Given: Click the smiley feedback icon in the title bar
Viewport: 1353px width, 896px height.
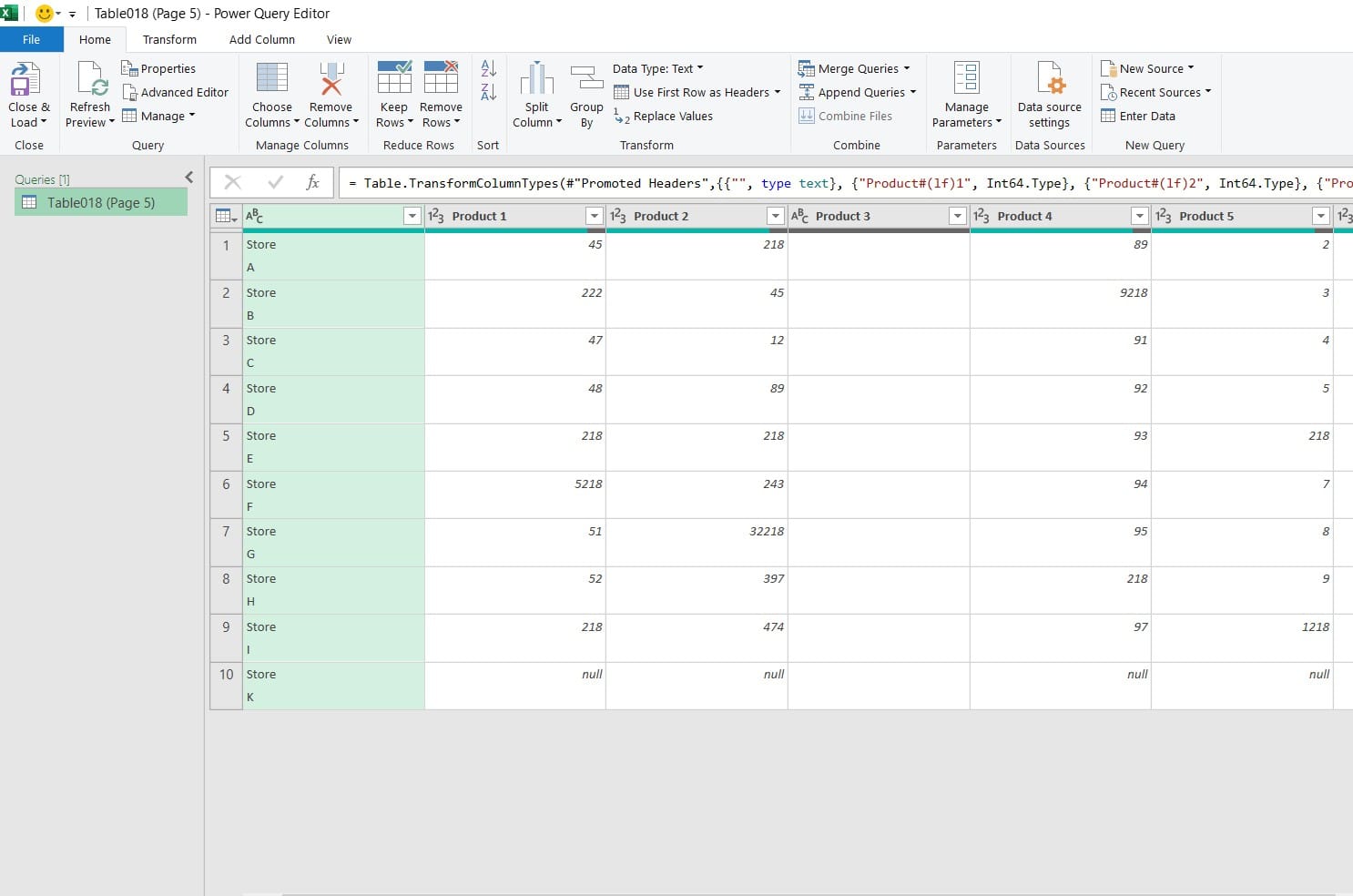Looking at the screenshot, I should pyautogui.click(x=44, y=14).
